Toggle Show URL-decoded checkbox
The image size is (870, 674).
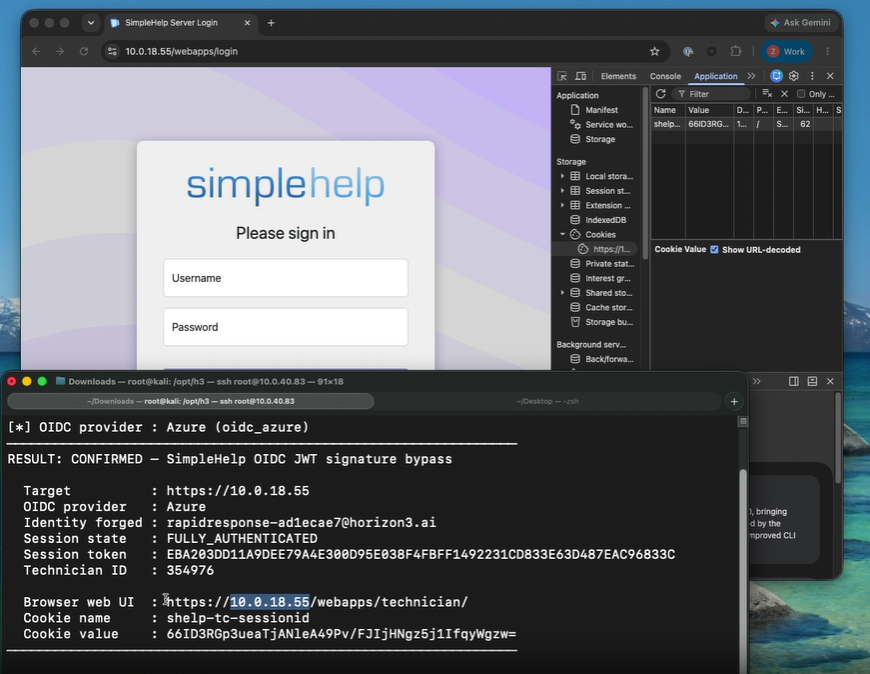click(x=714, y=250)
